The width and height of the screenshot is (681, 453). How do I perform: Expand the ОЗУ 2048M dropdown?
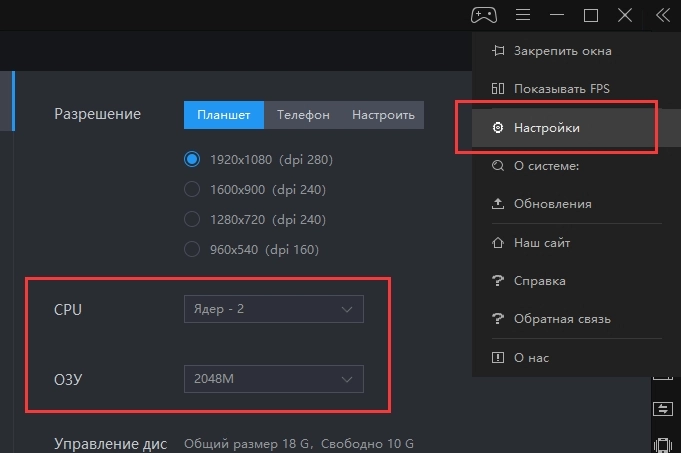click(274, 379)
